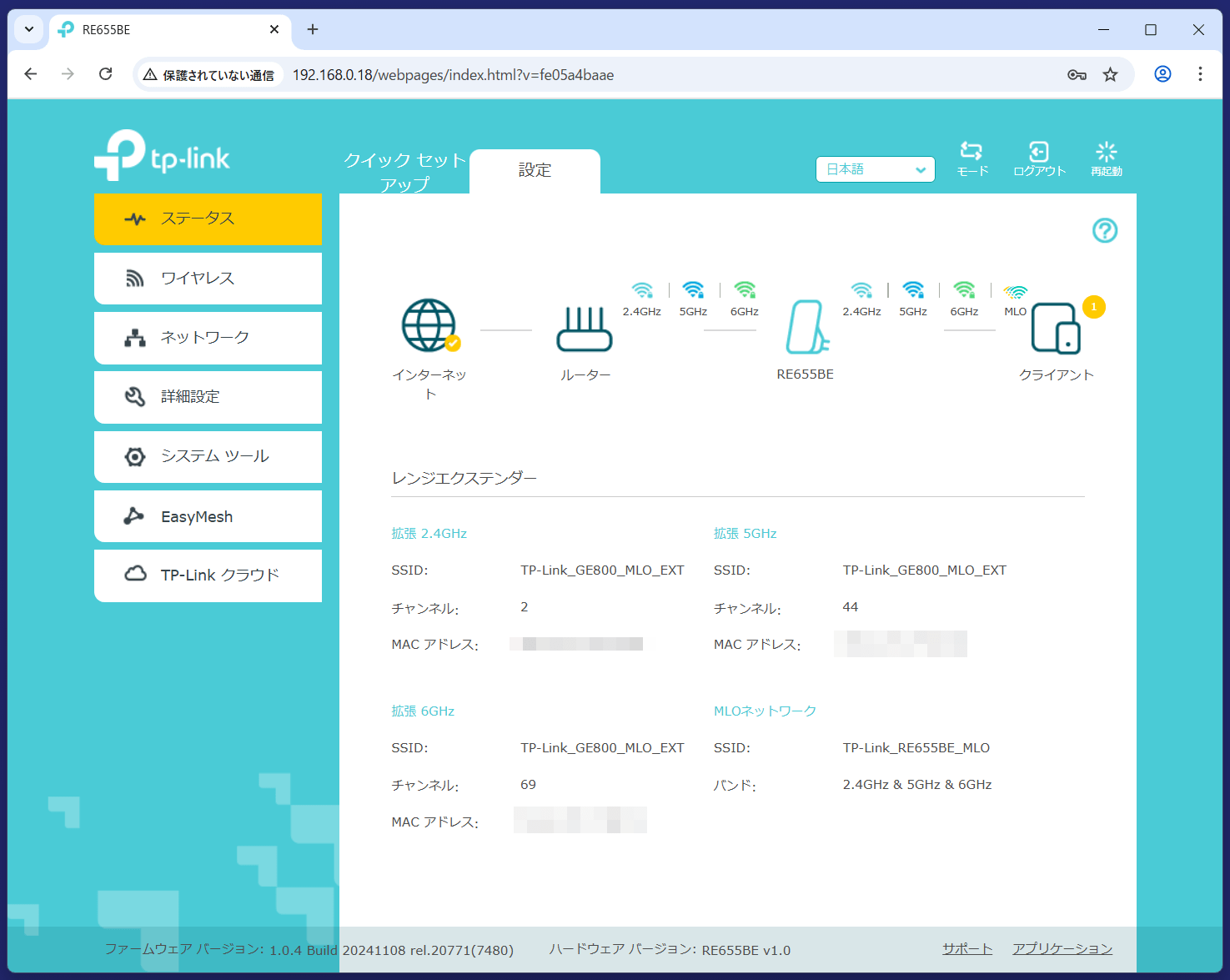Open the TP-Link クラウド sidebar menu
1230x980 pixels.
coord(208,575)
